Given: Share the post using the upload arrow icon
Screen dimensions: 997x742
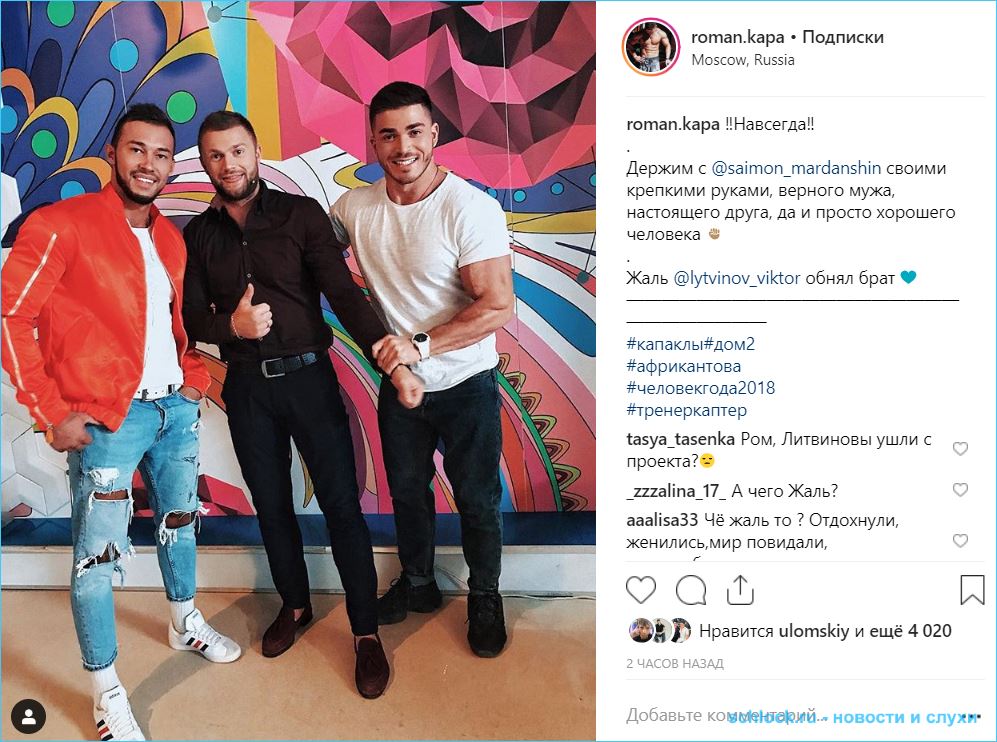Looking at the screenshot, I should pos(740,590).
